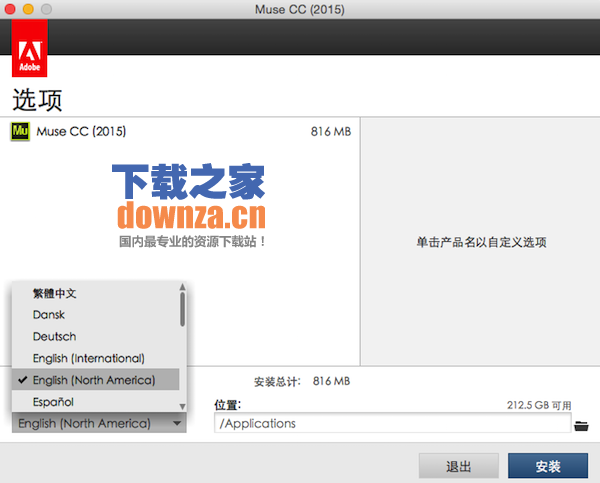
Task: Click the 安装 install button
Action: pyautogui.click(x=548, y=466)
